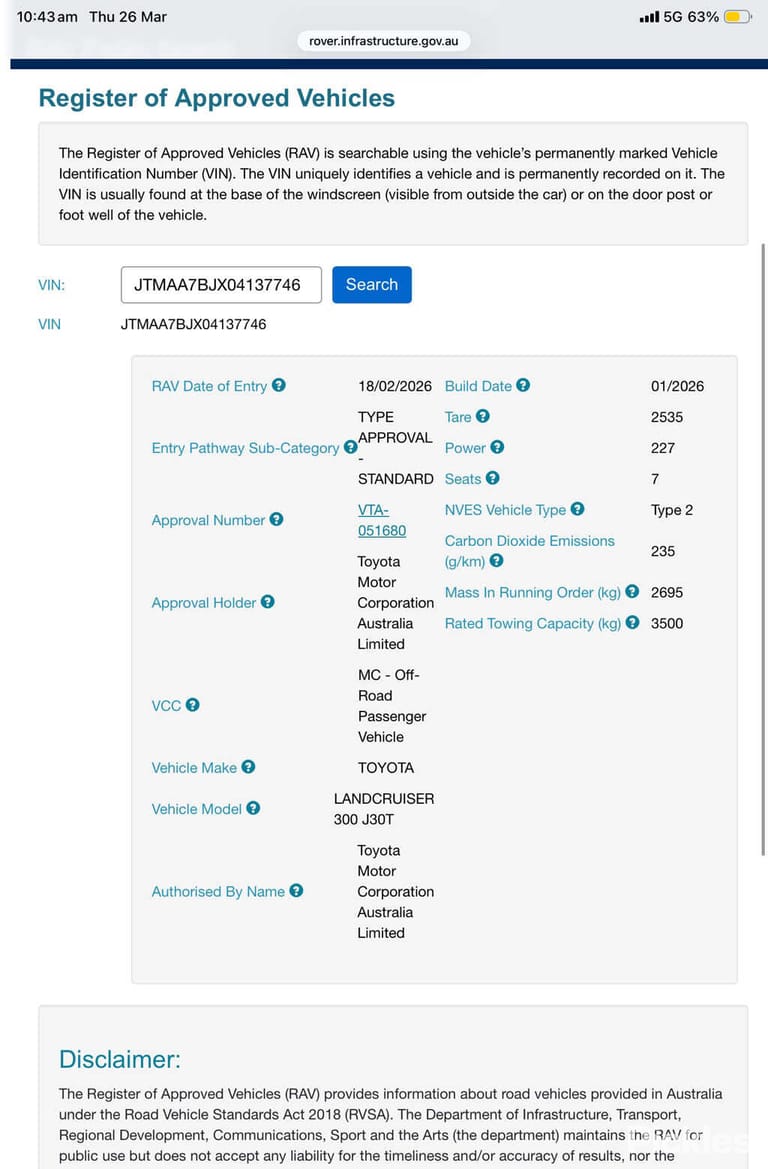Click the Power value 227
Image resolution: width=768 pixels, height=1169 pixels.
(x=663, y=448)
